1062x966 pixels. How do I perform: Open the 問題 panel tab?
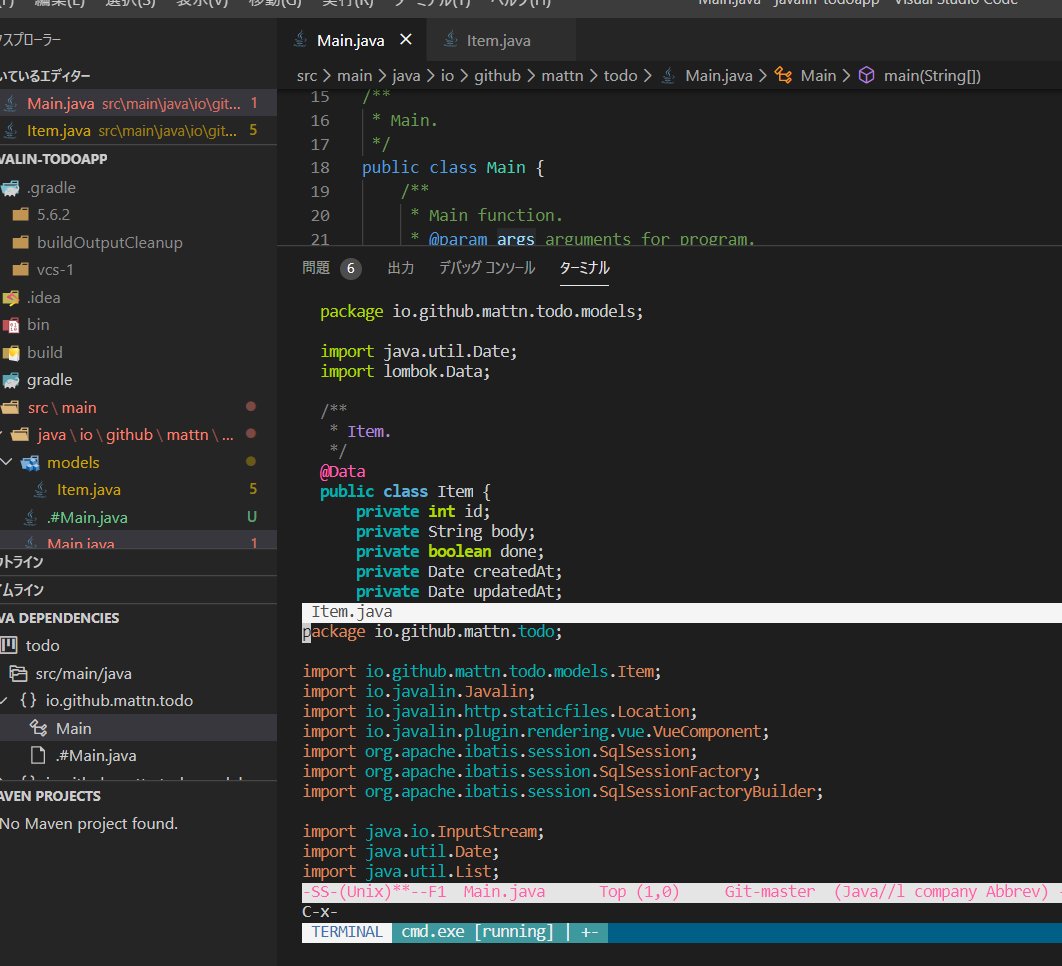316,268
